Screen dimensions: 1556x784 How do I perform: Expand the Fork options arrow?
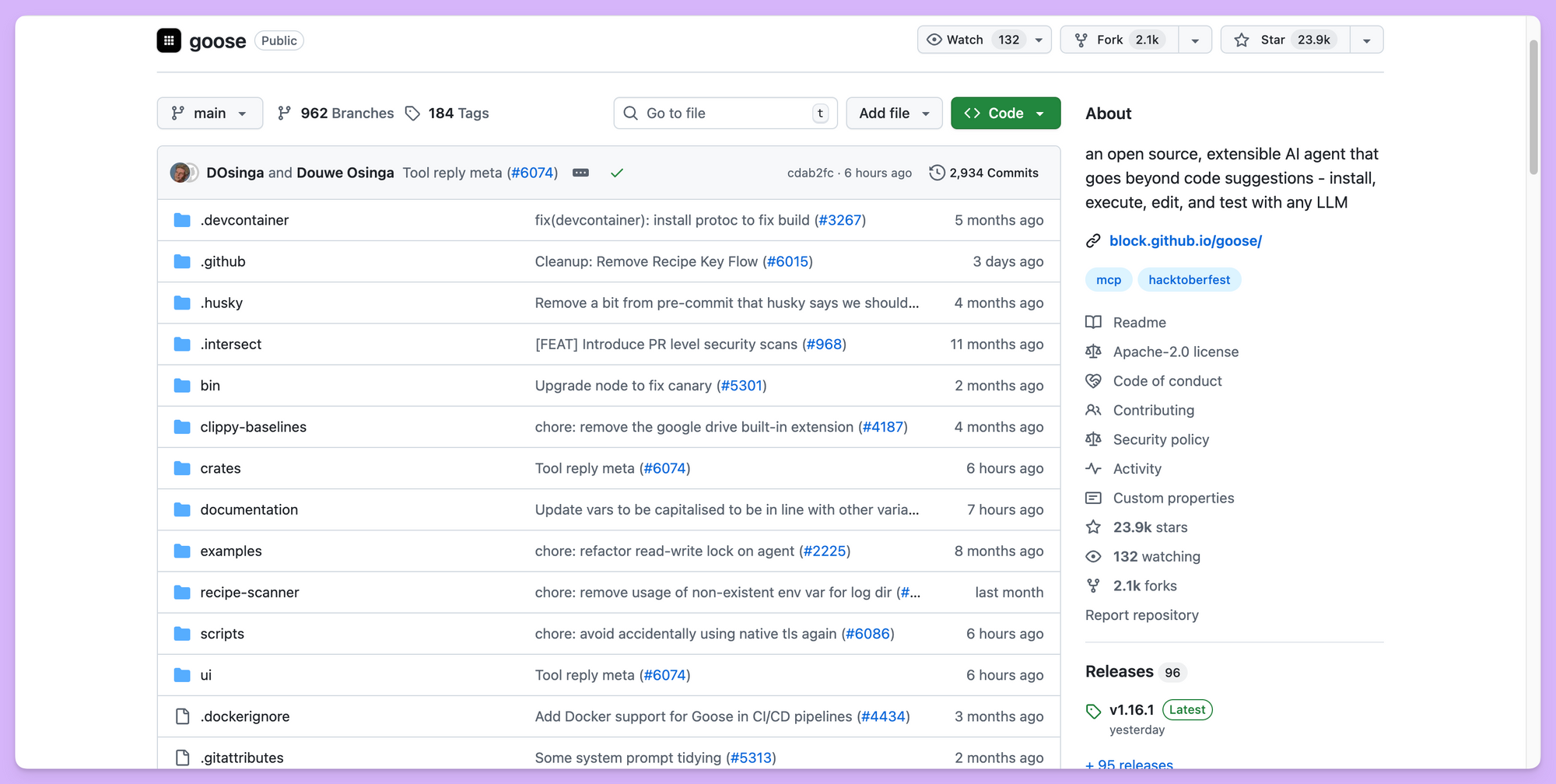[1195, 40]
